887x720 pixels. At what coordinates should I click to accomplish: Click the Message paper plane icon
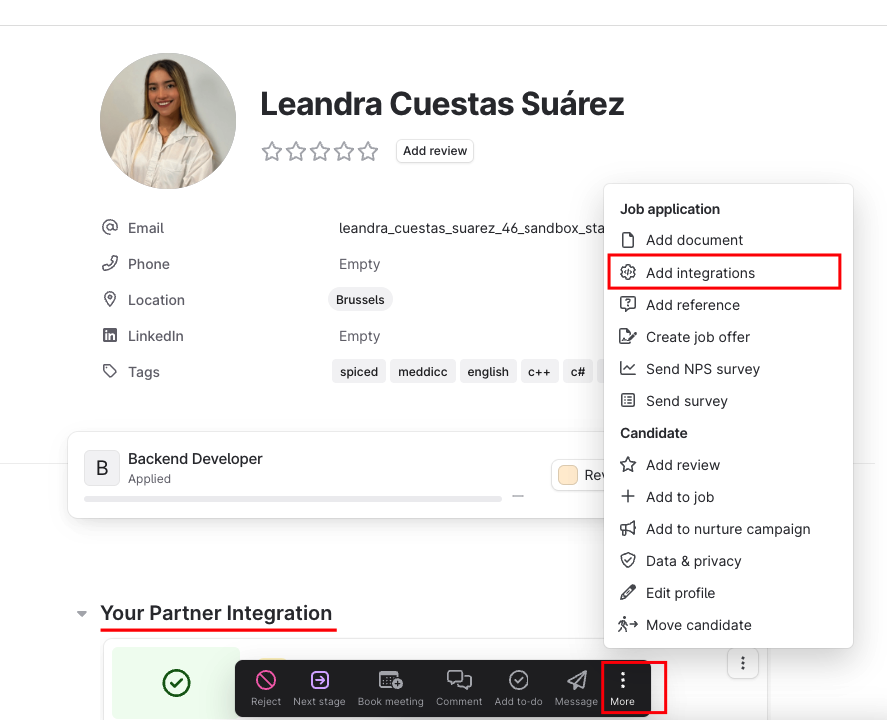coord(576,680)
